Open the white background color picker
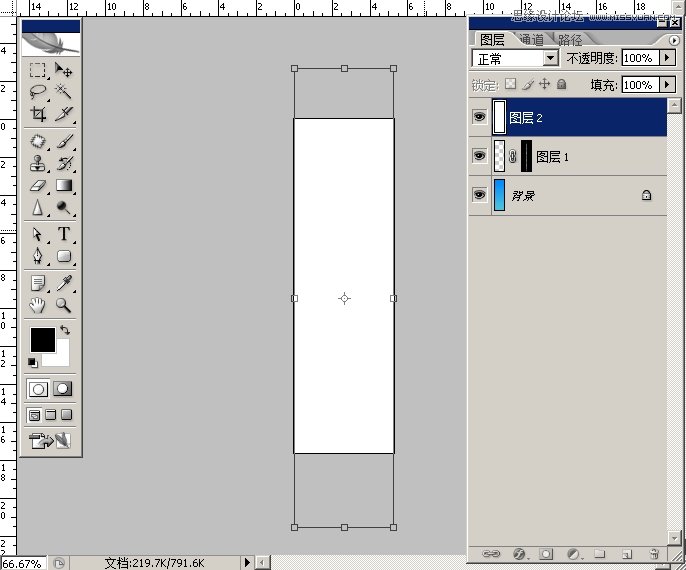This screenshot has width=686, height=570. tap(61, 358)
